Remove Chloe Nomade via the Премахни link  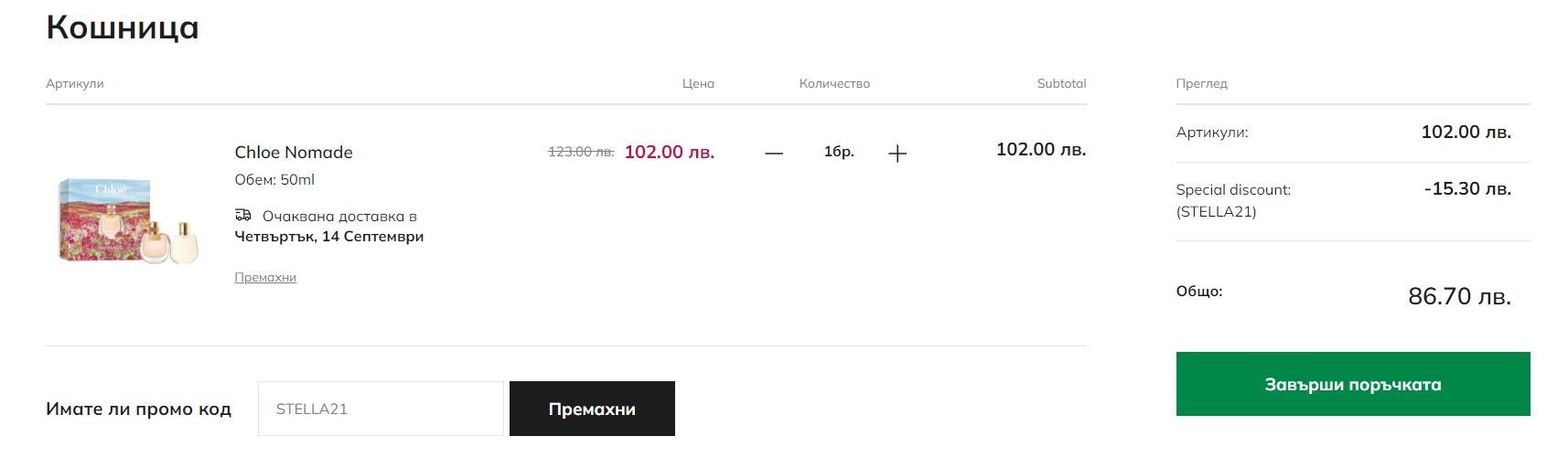[265, 278]
